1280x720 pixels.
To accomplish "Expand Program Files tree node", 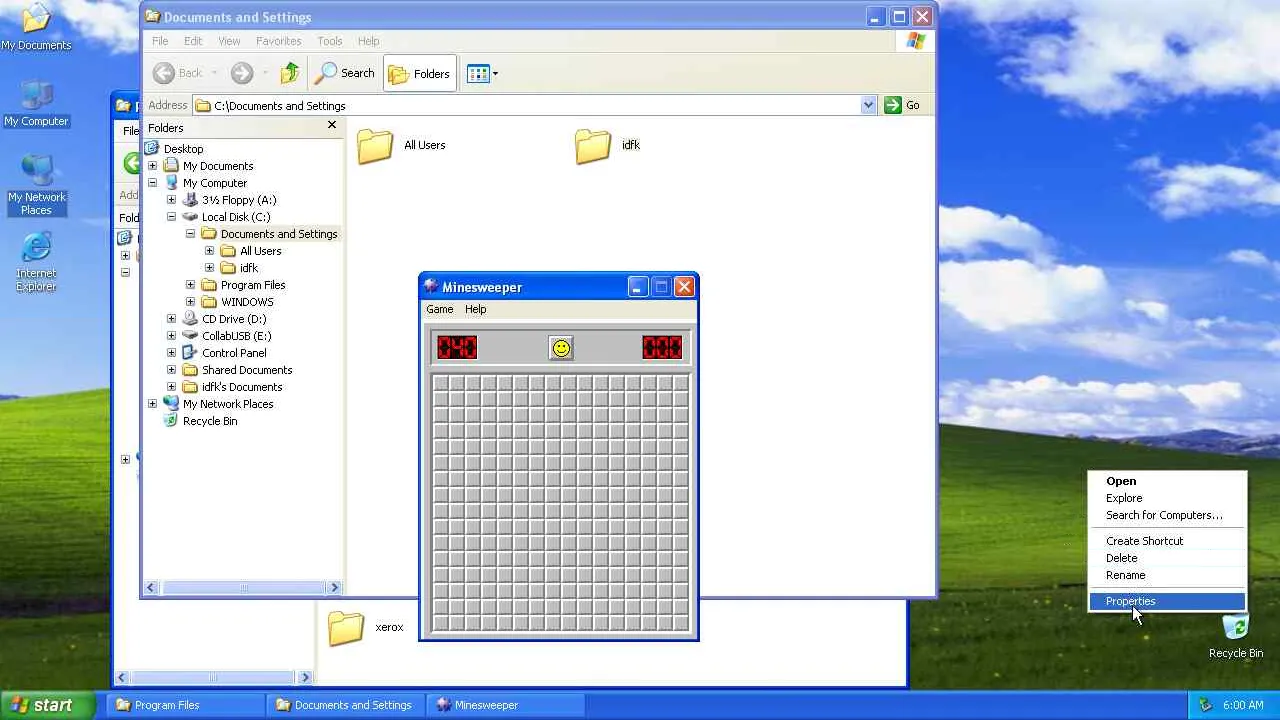I will coord(190,285).
